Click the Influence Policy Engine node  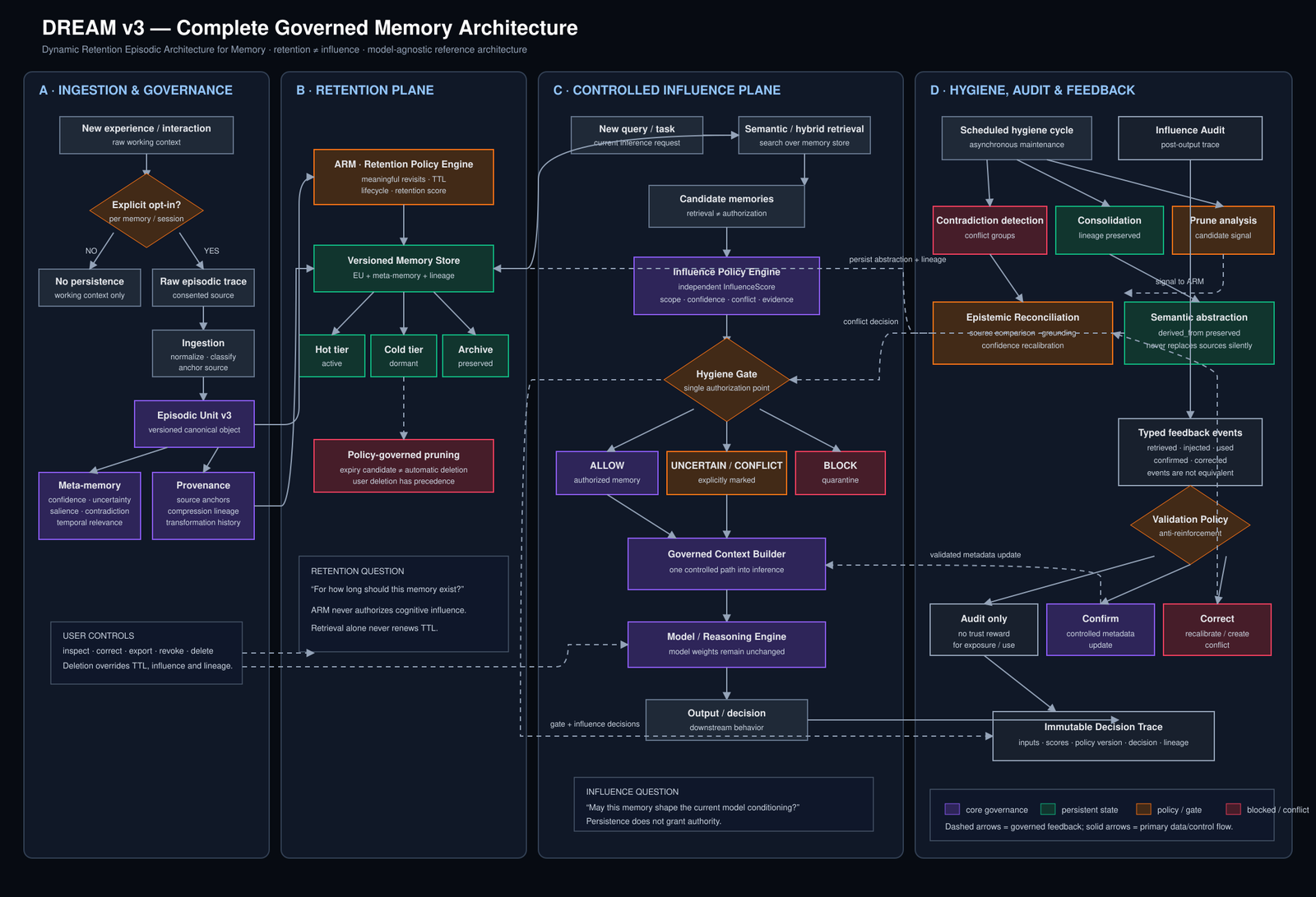pyautogui.click(x=726, y=285)
